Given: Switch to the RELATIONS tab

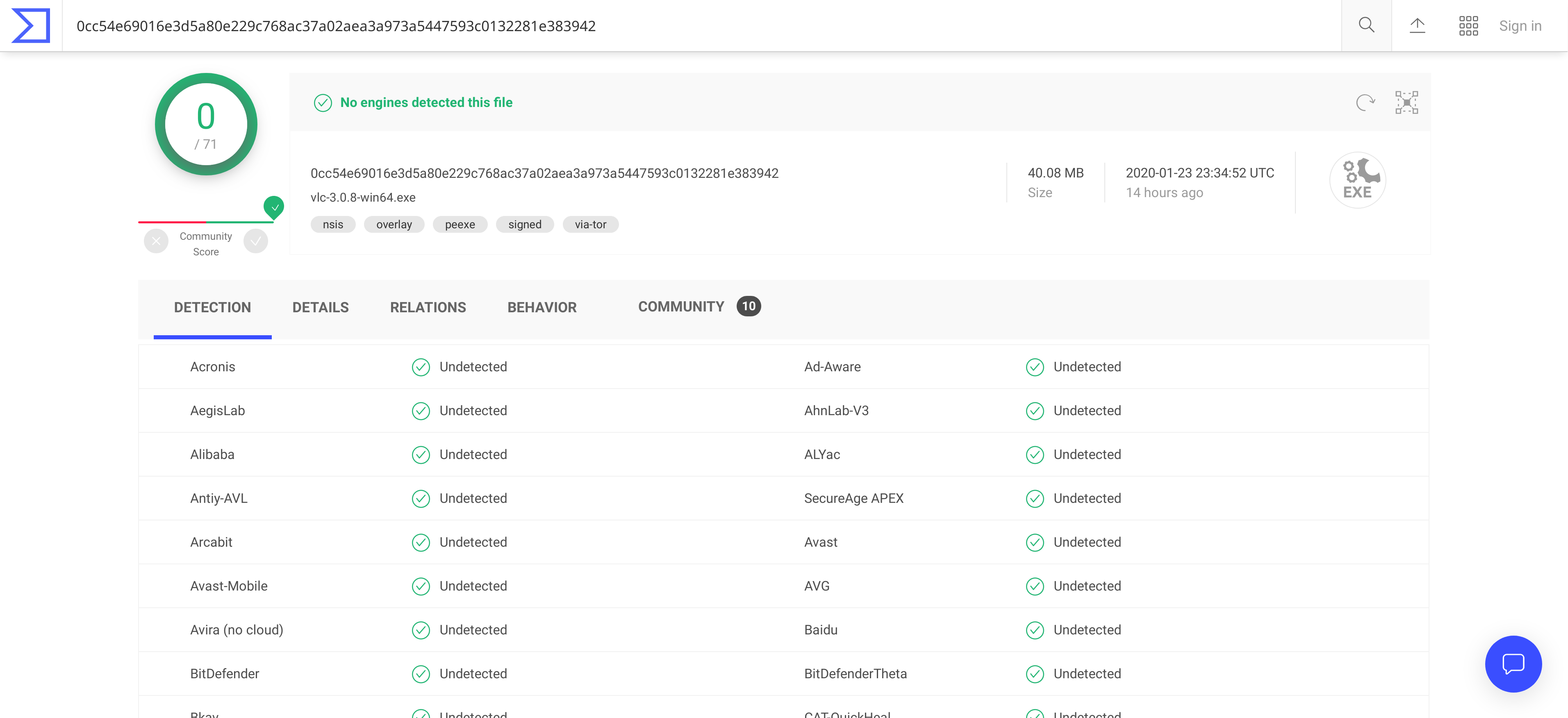Looking at the screenshot, I should pyautogui.click(x=428, y=307).
